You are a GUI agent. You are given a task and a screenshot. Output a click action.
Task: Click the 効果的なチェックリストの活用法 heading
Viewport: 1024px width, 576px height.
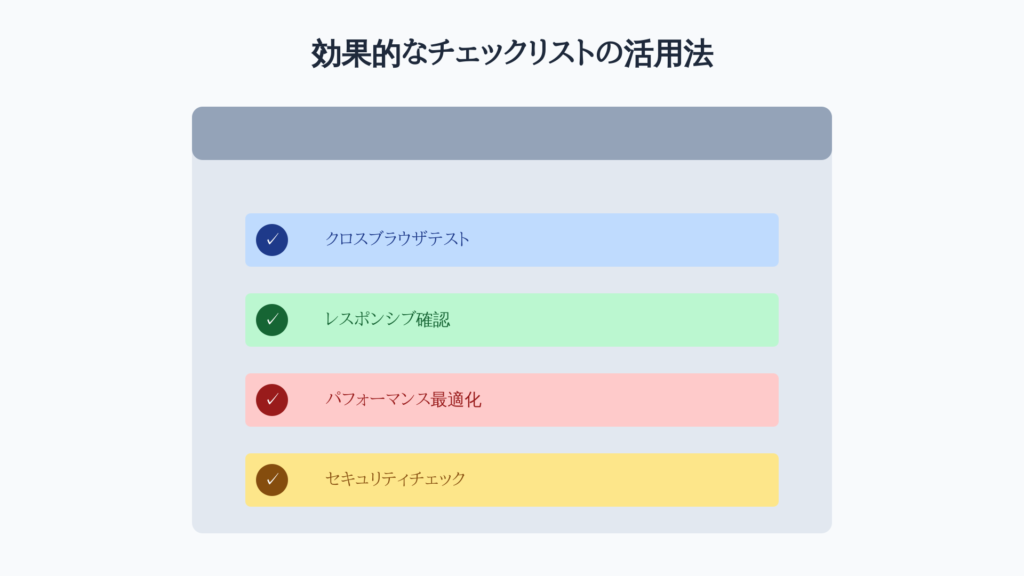(512, 54)
